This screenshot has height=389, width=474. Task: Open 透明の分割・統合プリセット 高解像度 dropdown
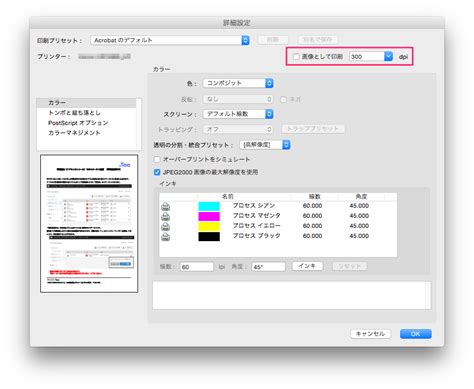pyautogui.click(x=265, y=145)
